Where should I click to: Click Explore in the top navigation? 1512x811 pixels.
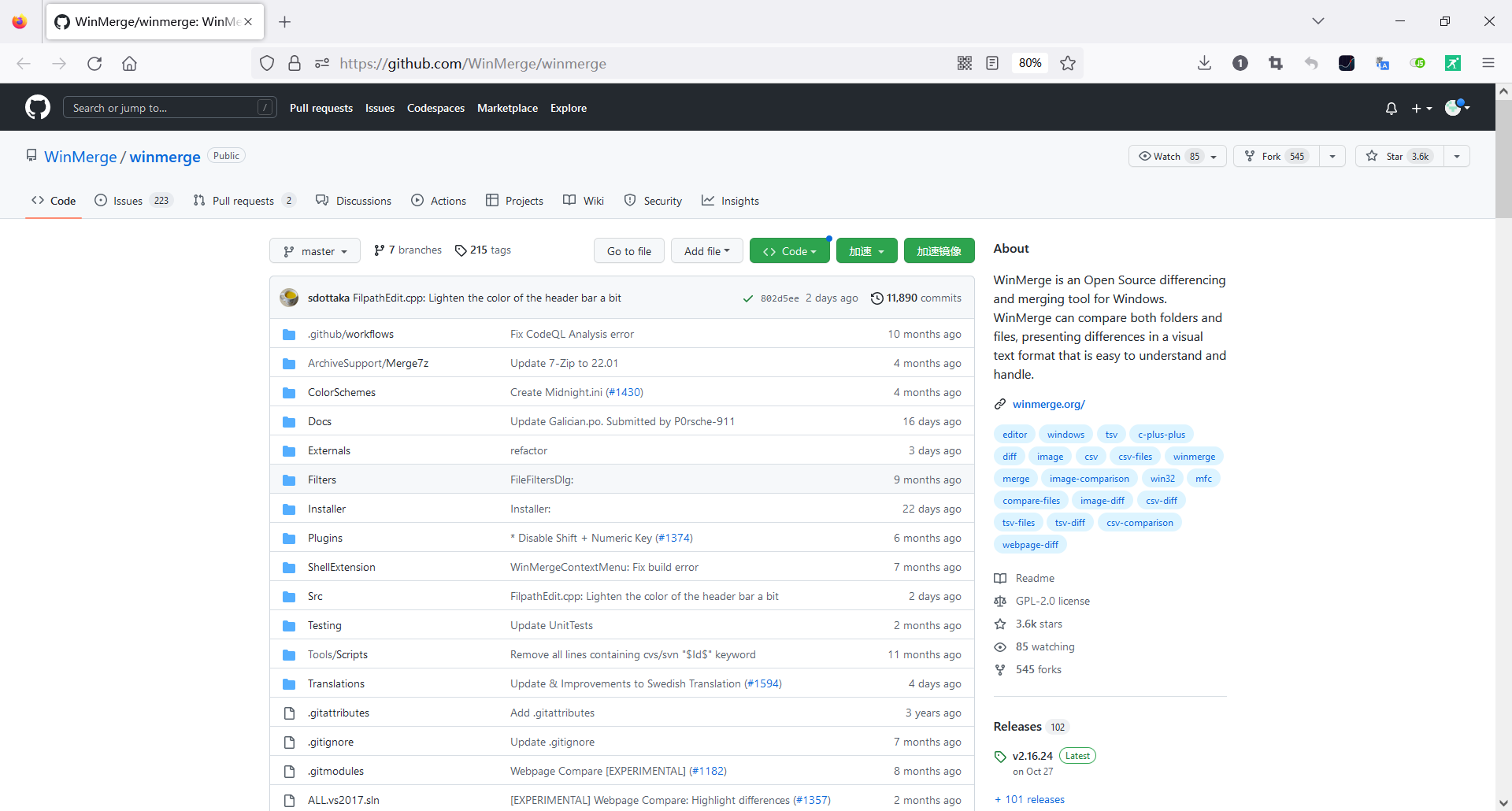coord(569,109)
